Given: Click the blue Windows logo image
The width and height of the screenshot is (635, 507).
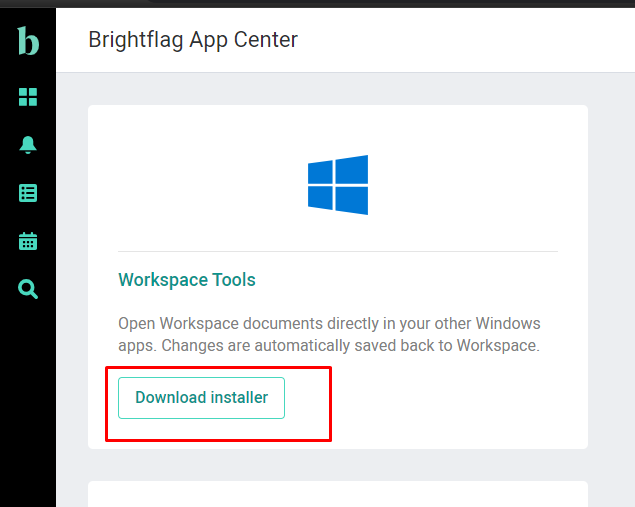Looking at the screenshot, I should pyautogui.click(x=338, y=185).
